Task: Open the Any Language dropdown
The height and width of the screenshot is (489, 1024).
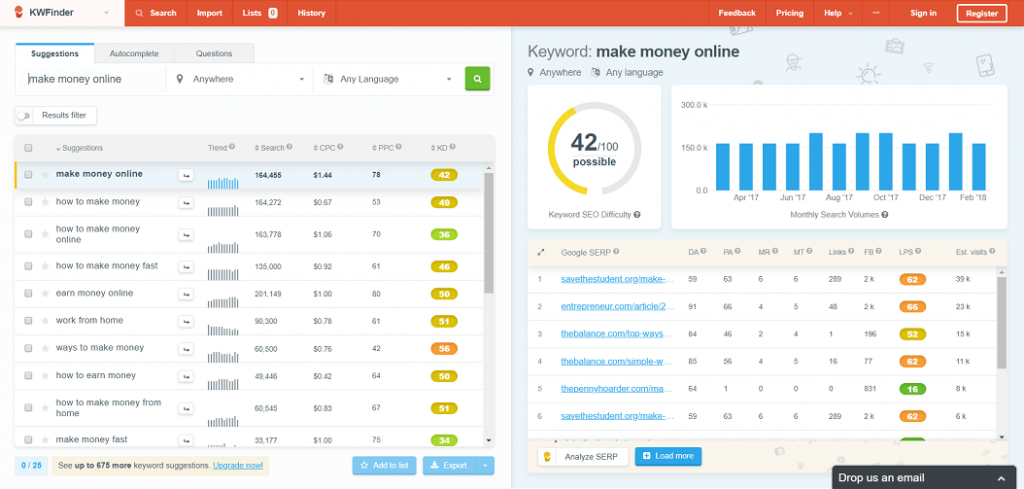Action: [387, 79]
